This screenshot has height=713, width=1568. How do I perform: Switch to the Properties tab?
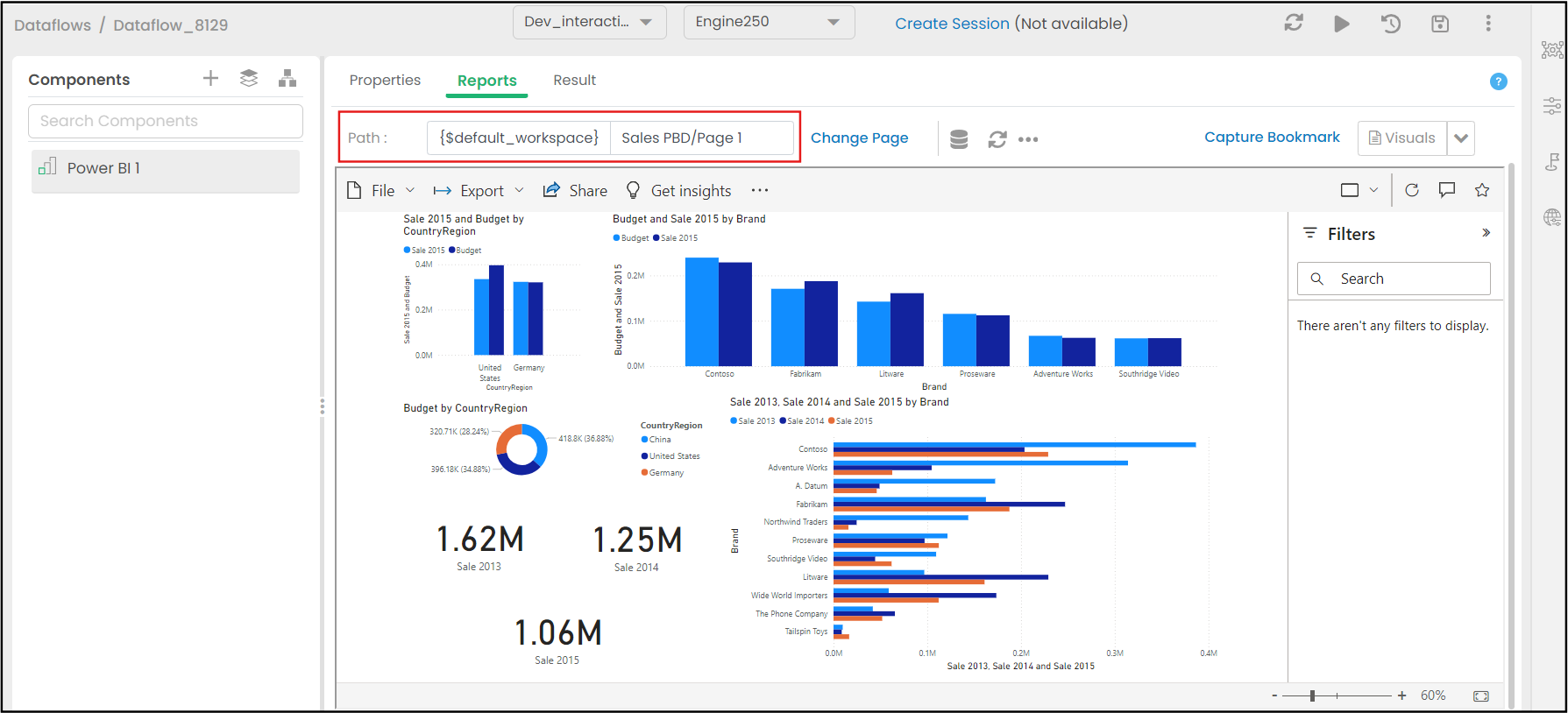(385, 81)
